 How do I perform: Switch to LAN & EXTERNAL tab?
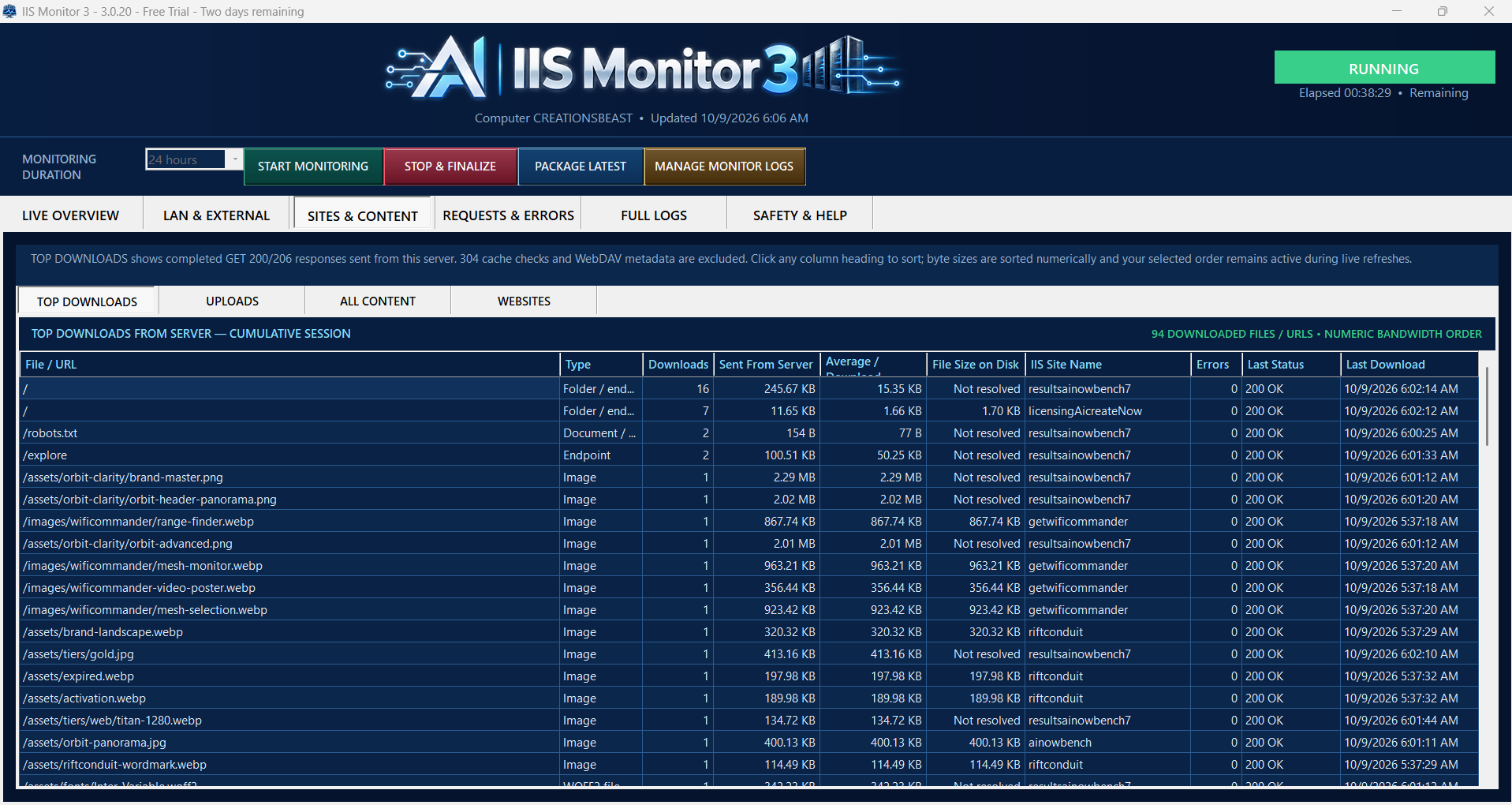(217, 215)
